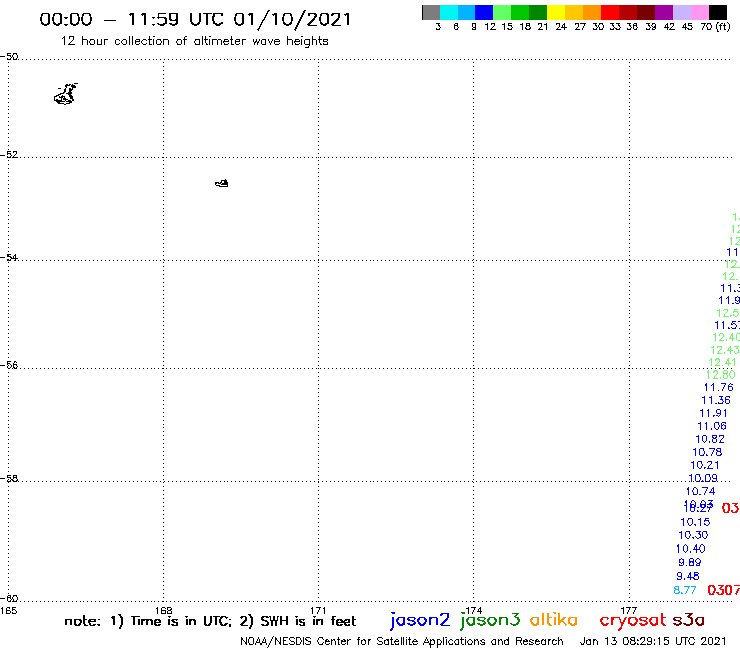Click the Auckland Islands outline on the map

(x=66, y=93)
